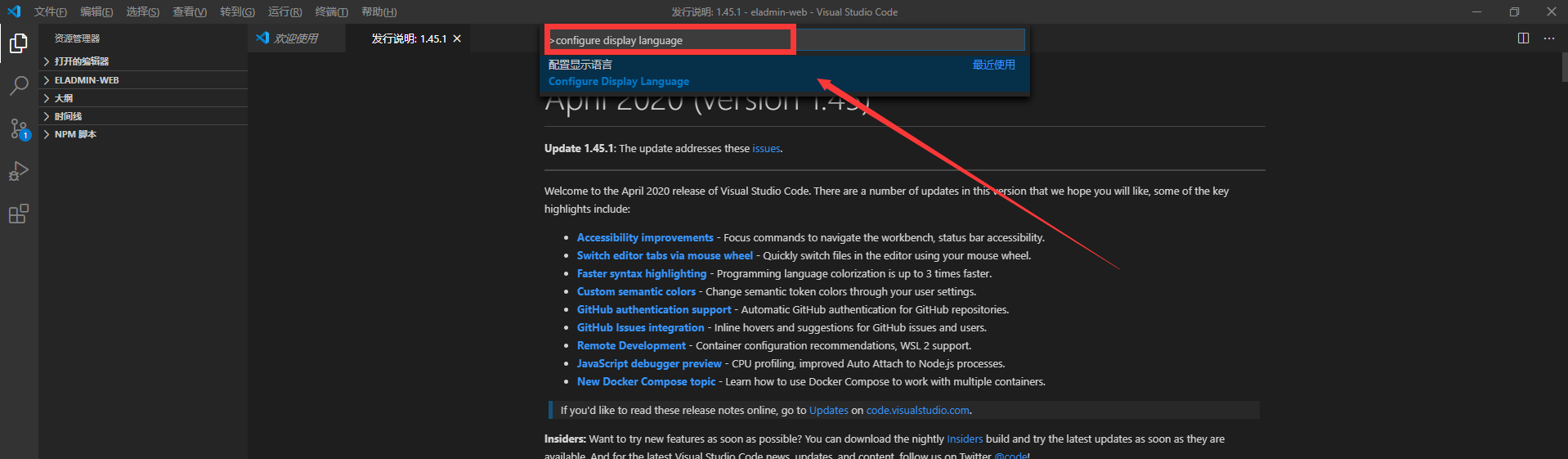The width and height of the screenshot is (1568, 459).
Task: Open the Run and Debug view
Action: pos(18,171)
